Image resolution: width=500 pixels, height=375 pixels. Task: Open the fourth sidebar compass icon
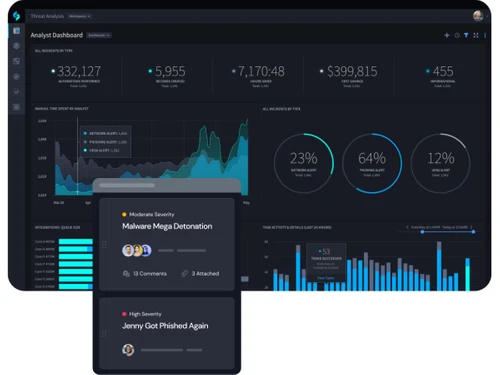(x=16, y=76)
